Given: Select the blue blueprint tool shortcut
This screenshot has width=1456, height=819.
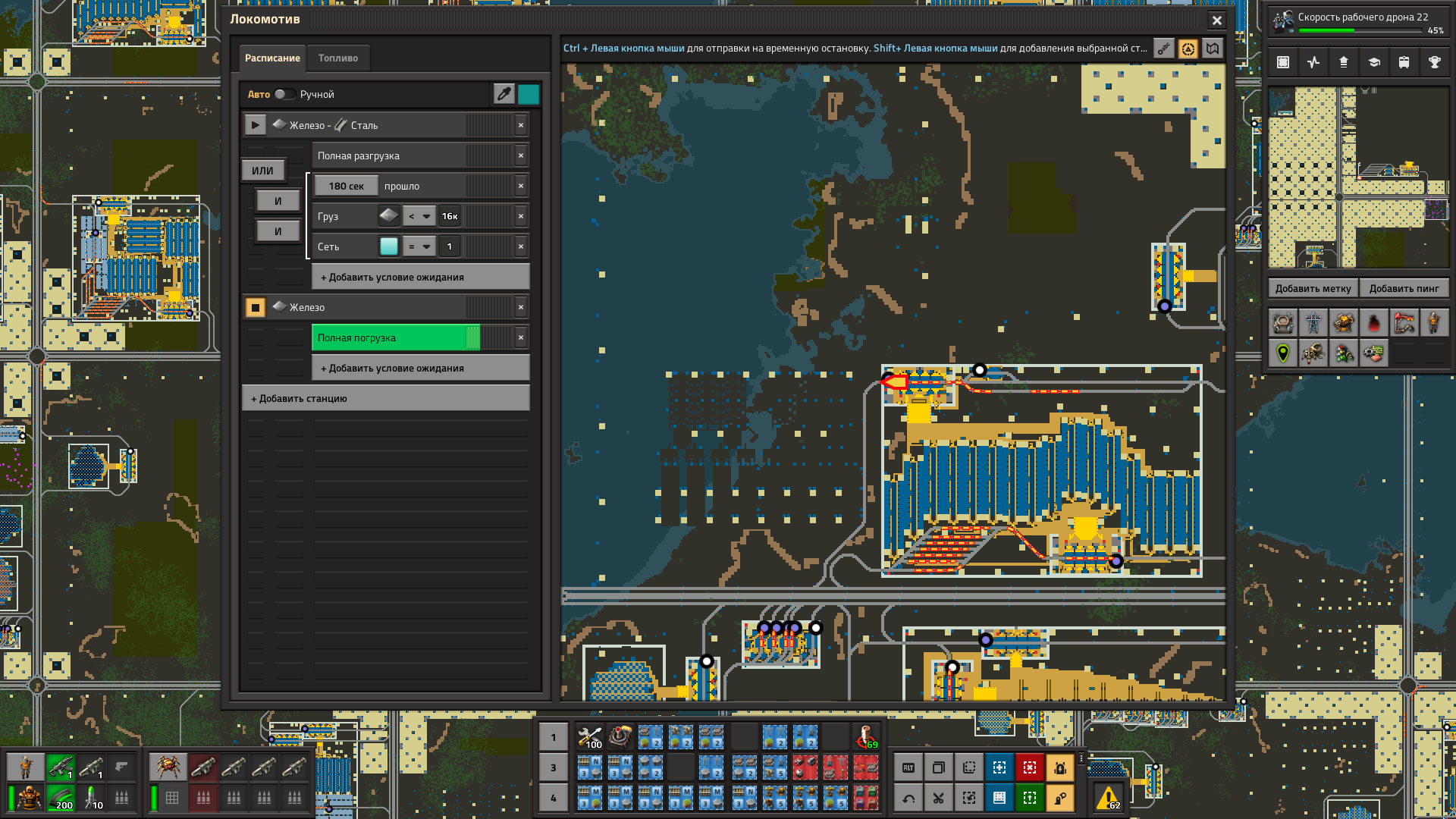Looking at the screenshot, I should pos(999,768).
